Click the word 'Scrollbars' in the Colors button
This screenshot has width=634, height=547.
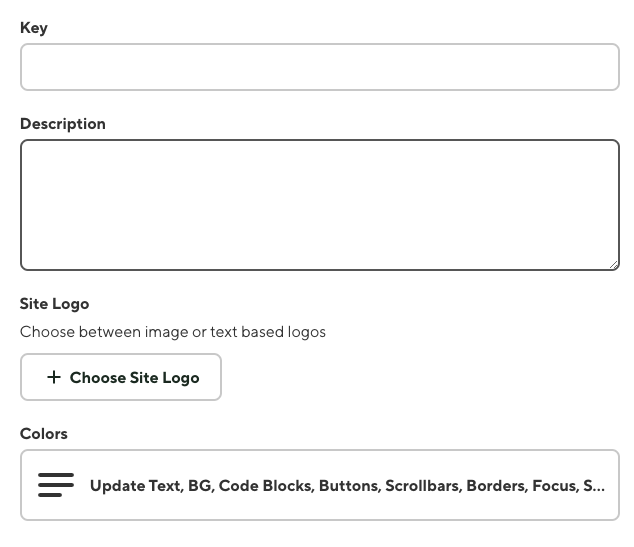coord(421,485)
